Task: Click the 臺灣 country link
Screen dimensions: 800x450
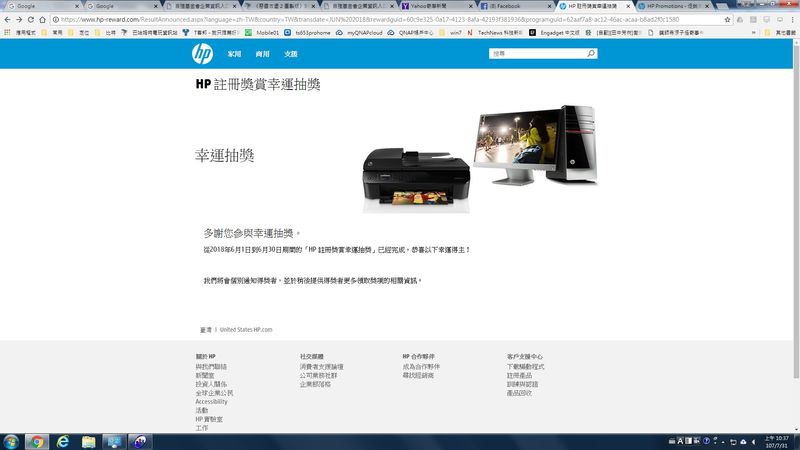Action: pyautogui.click(x=206, y=330)
